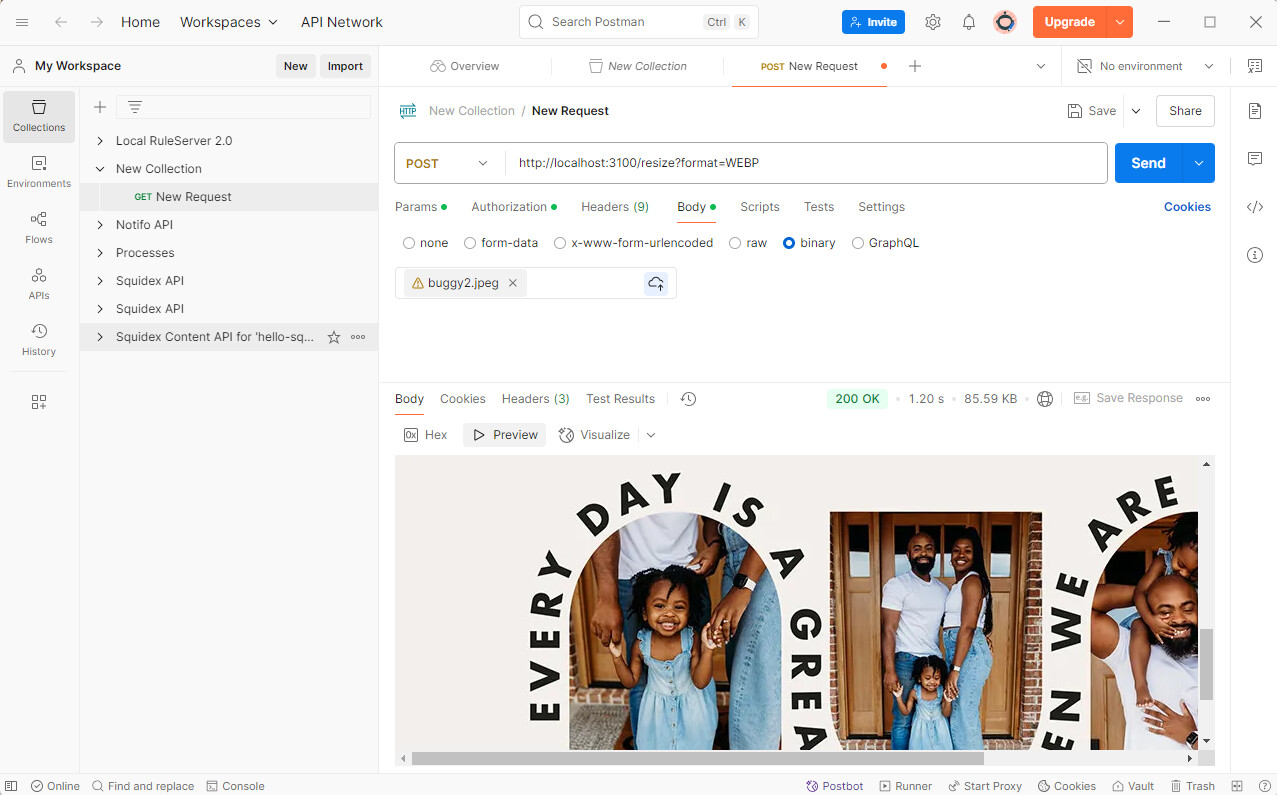Open Postbot in status bar
Viewport: 1277px width, 795px height.
tap(835, 786)
